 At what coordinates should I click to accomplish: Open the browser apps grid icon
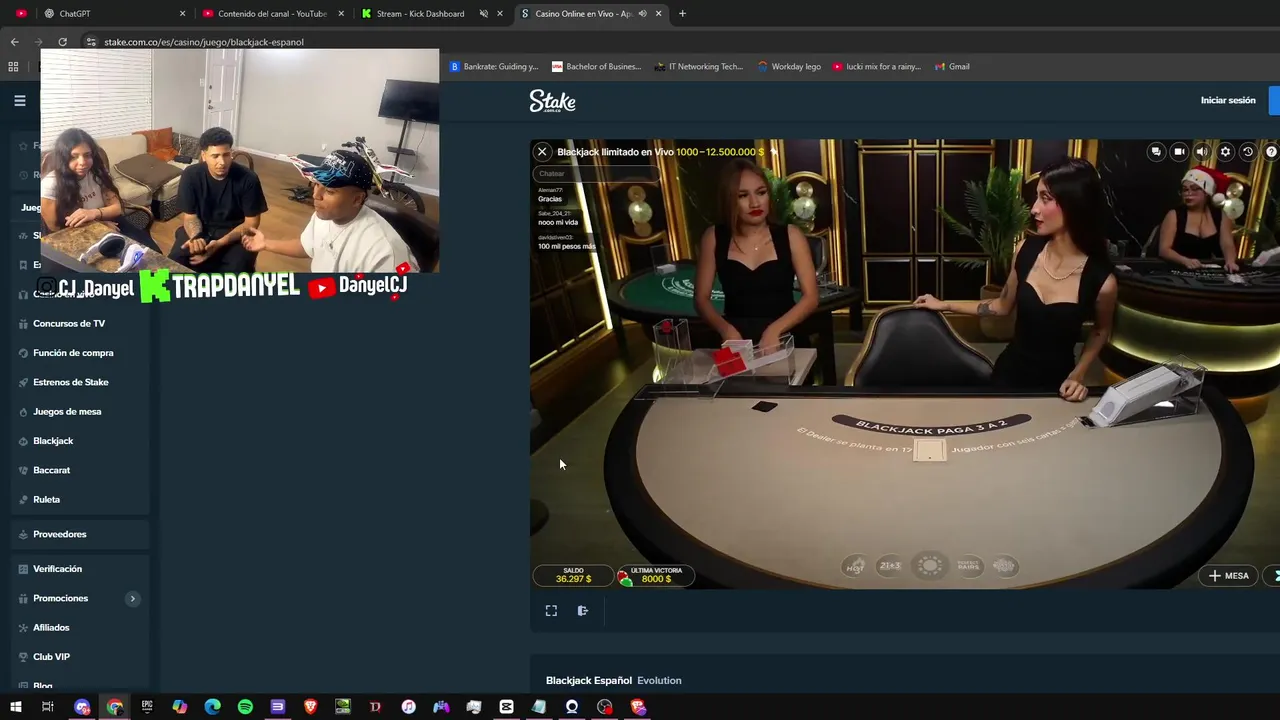(x=13, y=67)
